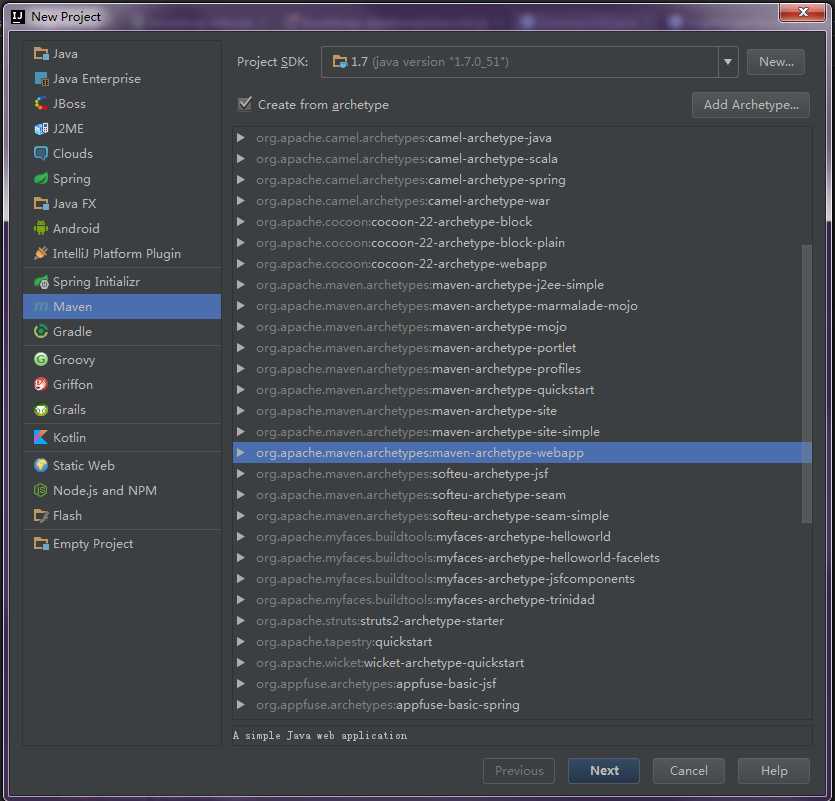Screen dimensions: 835x801
Task: Choose Empty Project option
Action: point(122,544)
